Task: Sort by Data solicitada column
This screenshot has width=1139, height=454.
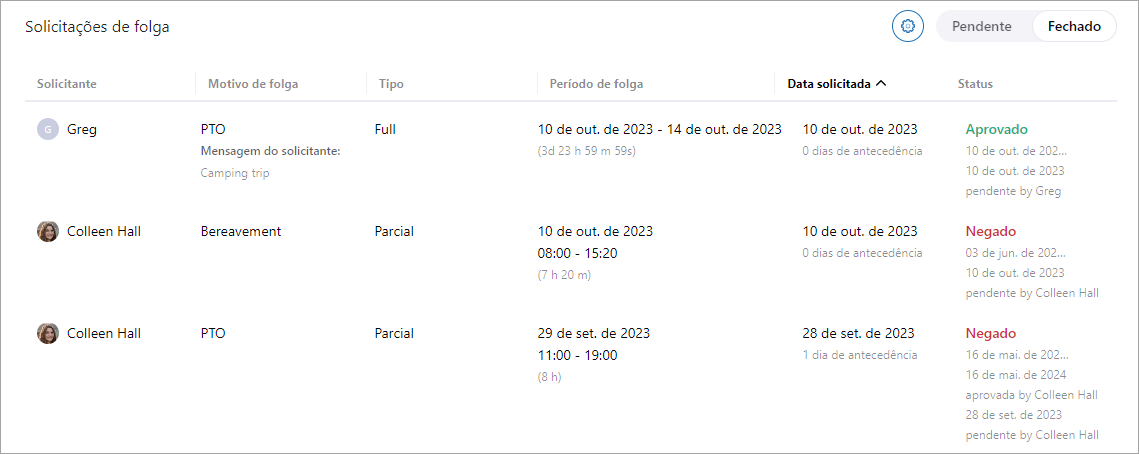Action: [828, 84]
